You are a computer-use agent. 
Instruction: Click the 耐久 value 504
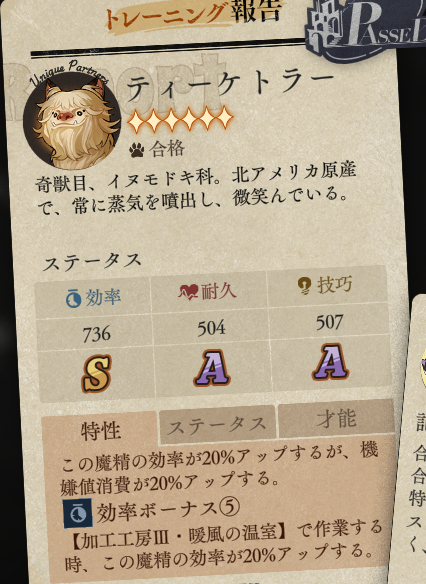211,328
